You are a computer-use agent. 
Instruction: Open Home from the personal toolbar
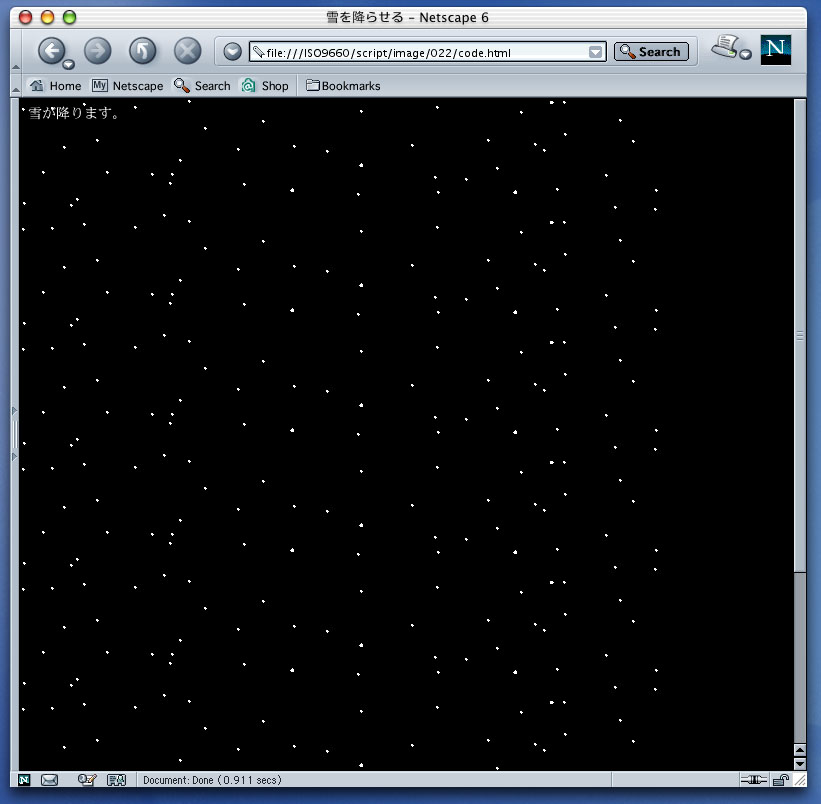pyautogui.click(x=55, y=86)
